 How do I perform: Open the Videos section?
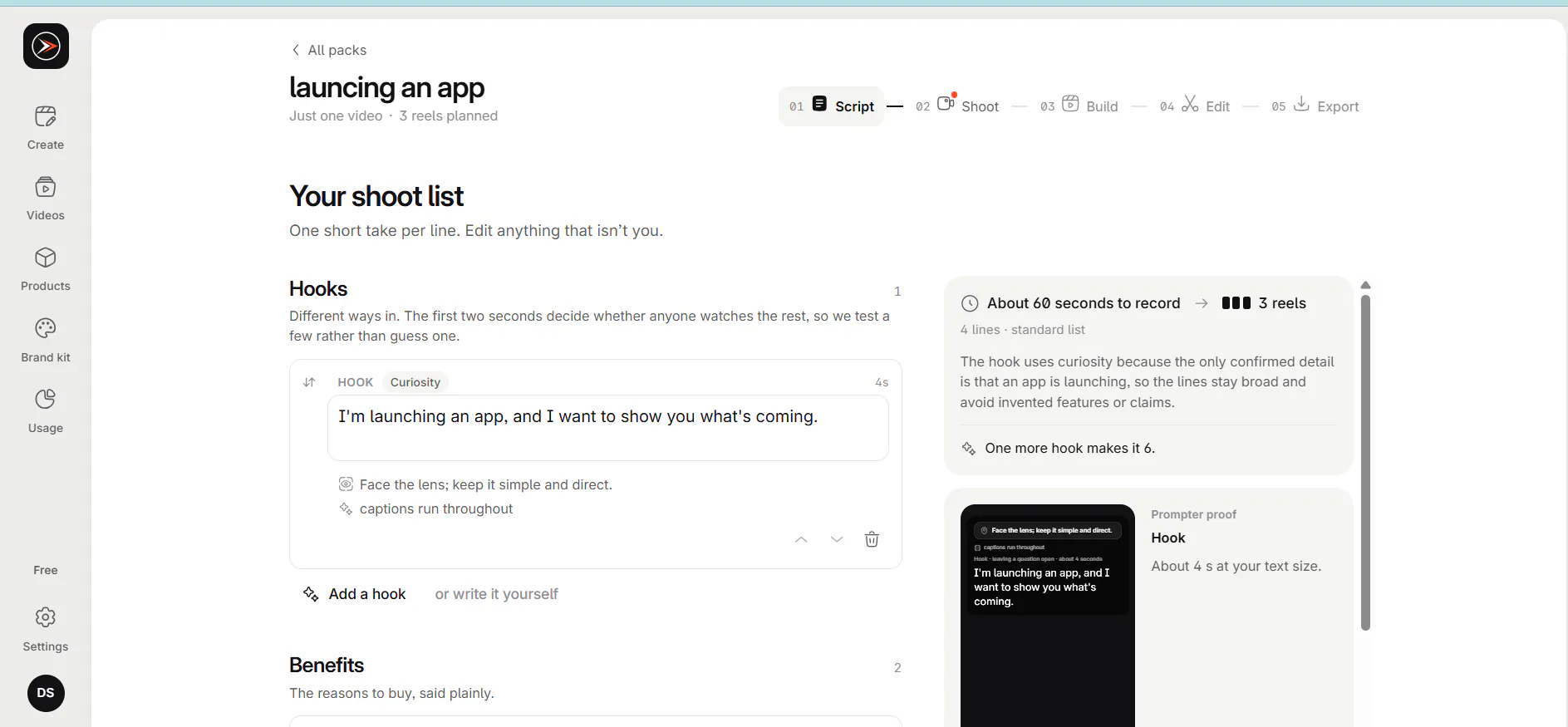point(46,199)
